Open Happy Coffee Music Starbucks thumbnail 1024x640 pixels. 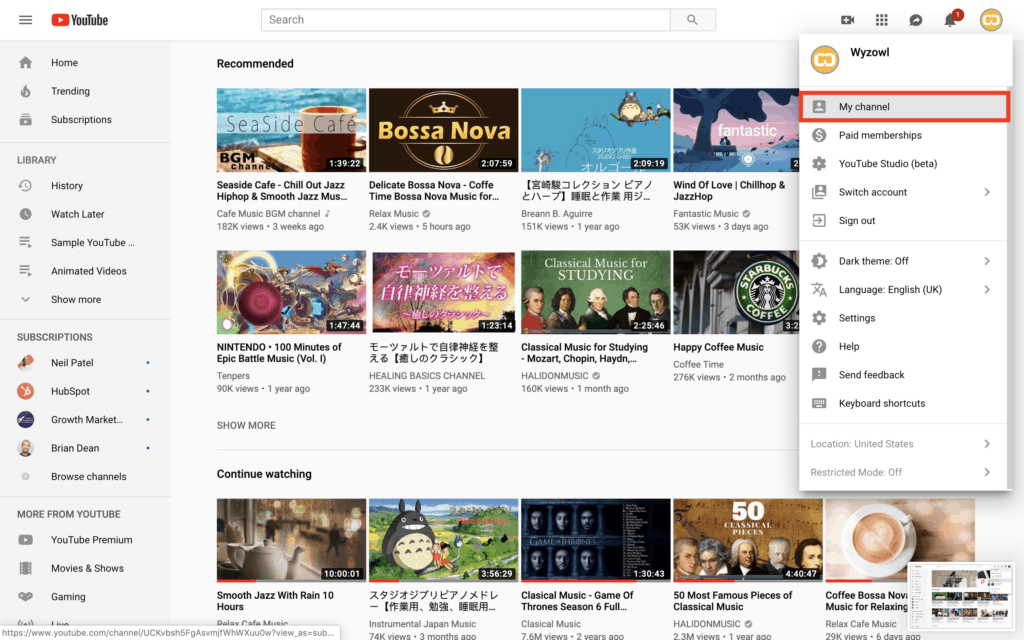coord(736,292)
